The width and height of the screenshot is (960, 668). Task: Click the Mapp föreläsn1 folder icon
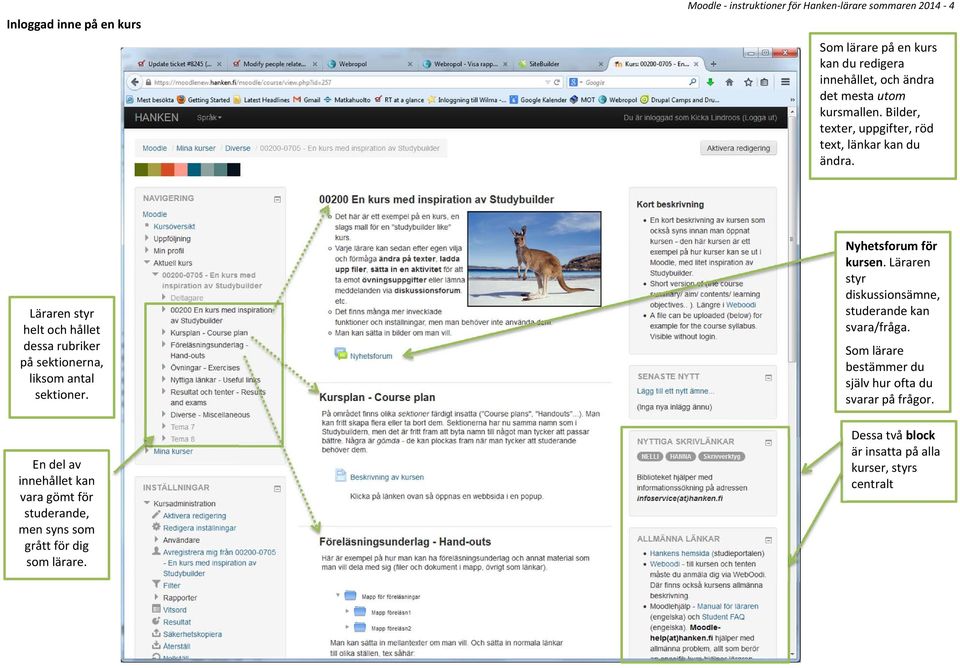pos(360,612)
